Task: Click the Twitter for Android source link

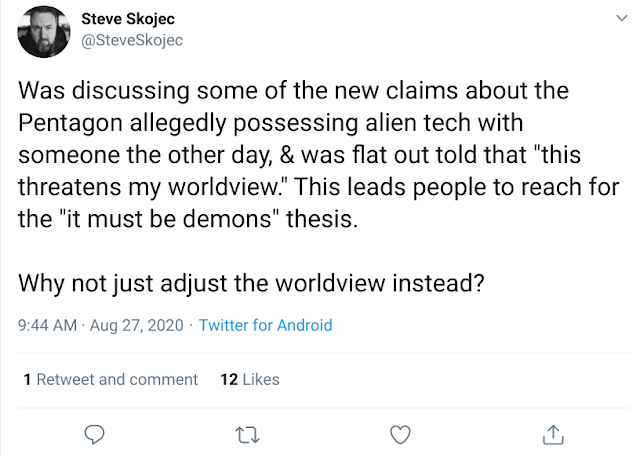Action: click(265, 325)
